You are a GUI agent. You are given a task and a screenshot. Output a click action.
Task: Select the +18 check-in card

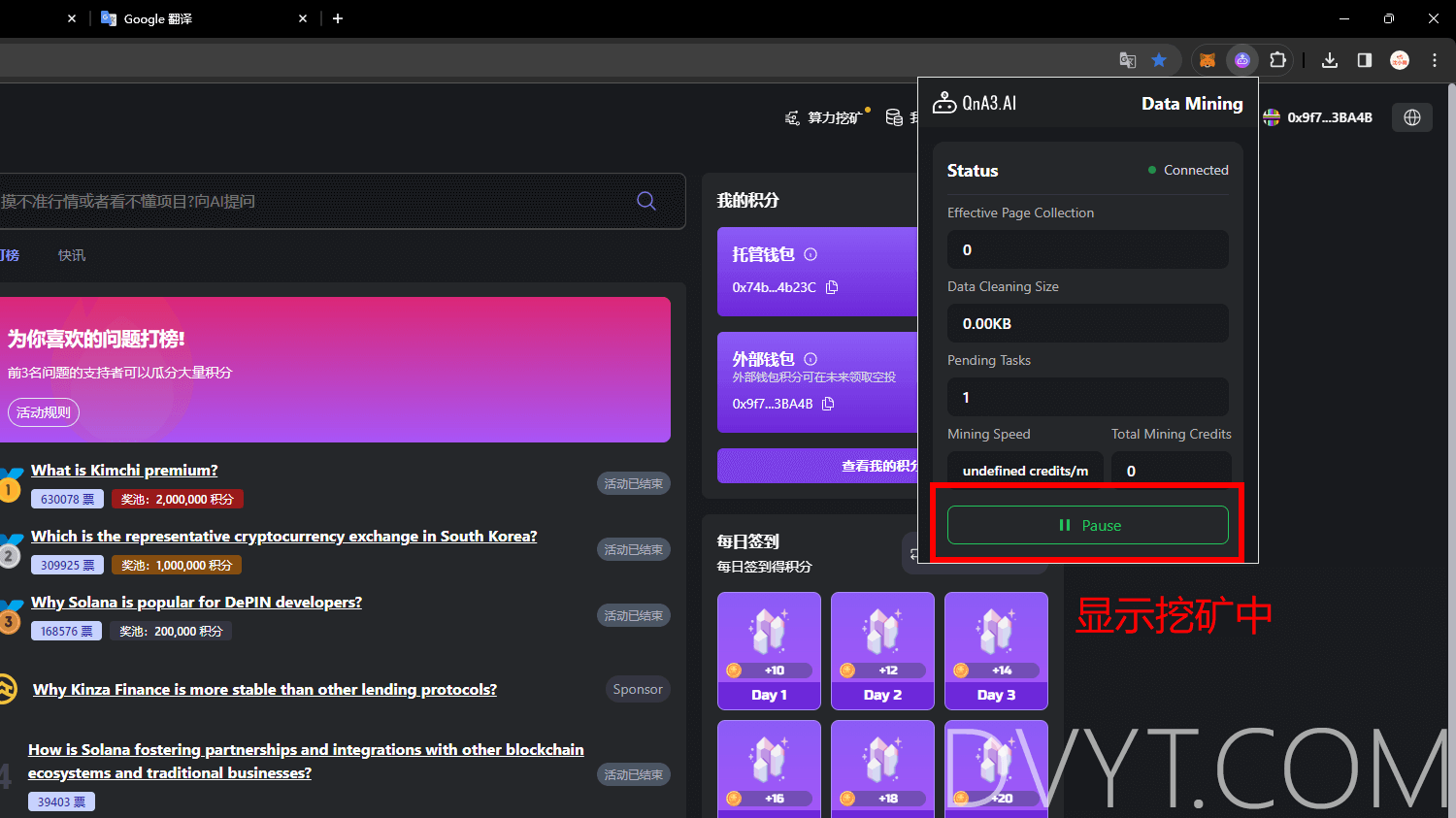(882, 769)
